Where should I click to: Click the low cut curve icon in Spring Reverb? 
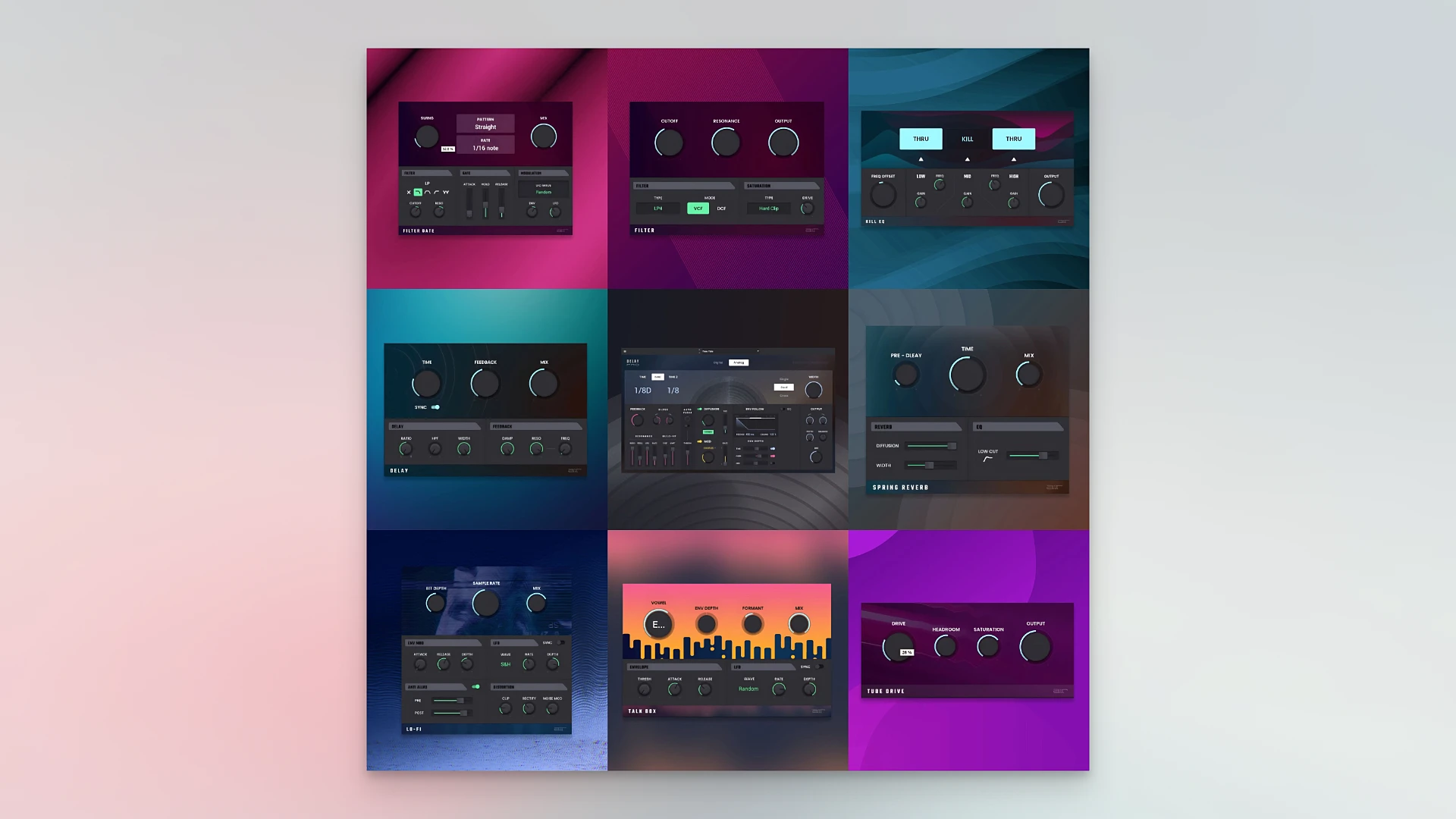987,459
